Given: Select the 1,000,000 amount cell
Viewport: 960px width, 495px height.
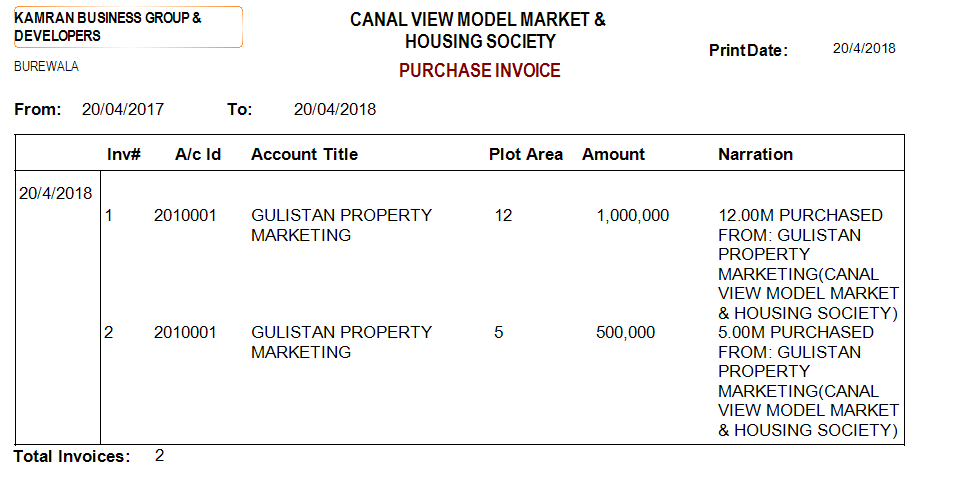Looking at the screenshot, I should point(632,216).
